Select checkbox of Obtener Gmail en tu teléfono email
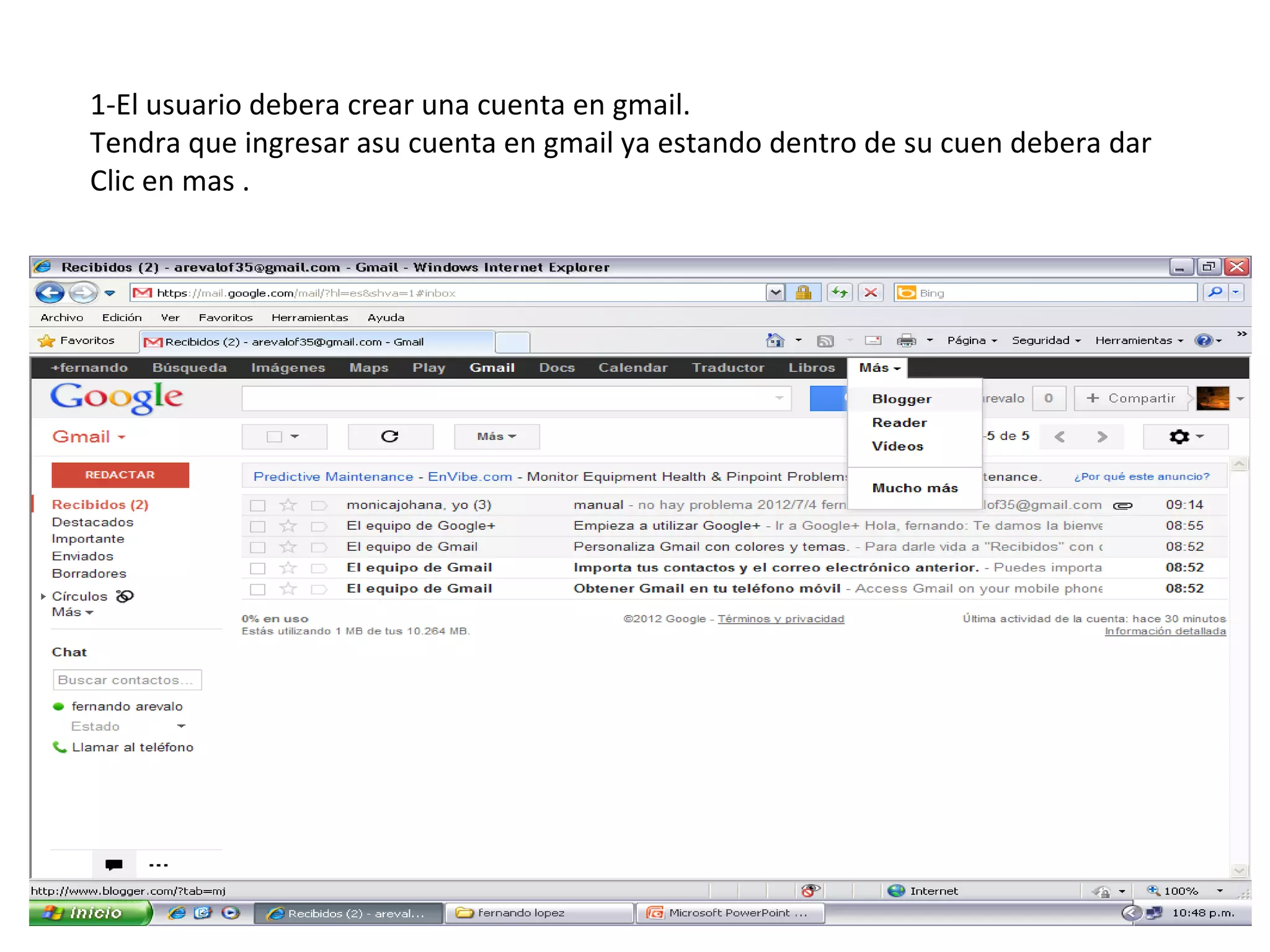 click(x=257, y=589)
